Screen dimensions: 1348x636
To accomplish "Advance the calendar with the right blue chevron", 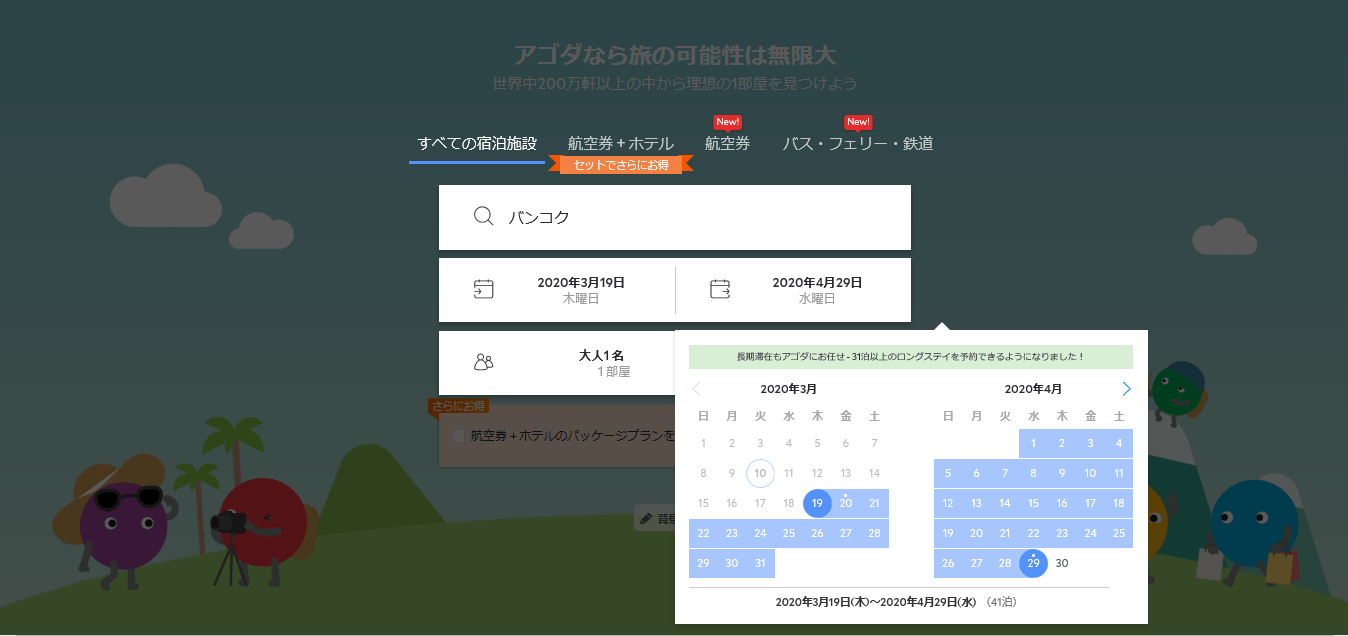I will click(1125, 388).
